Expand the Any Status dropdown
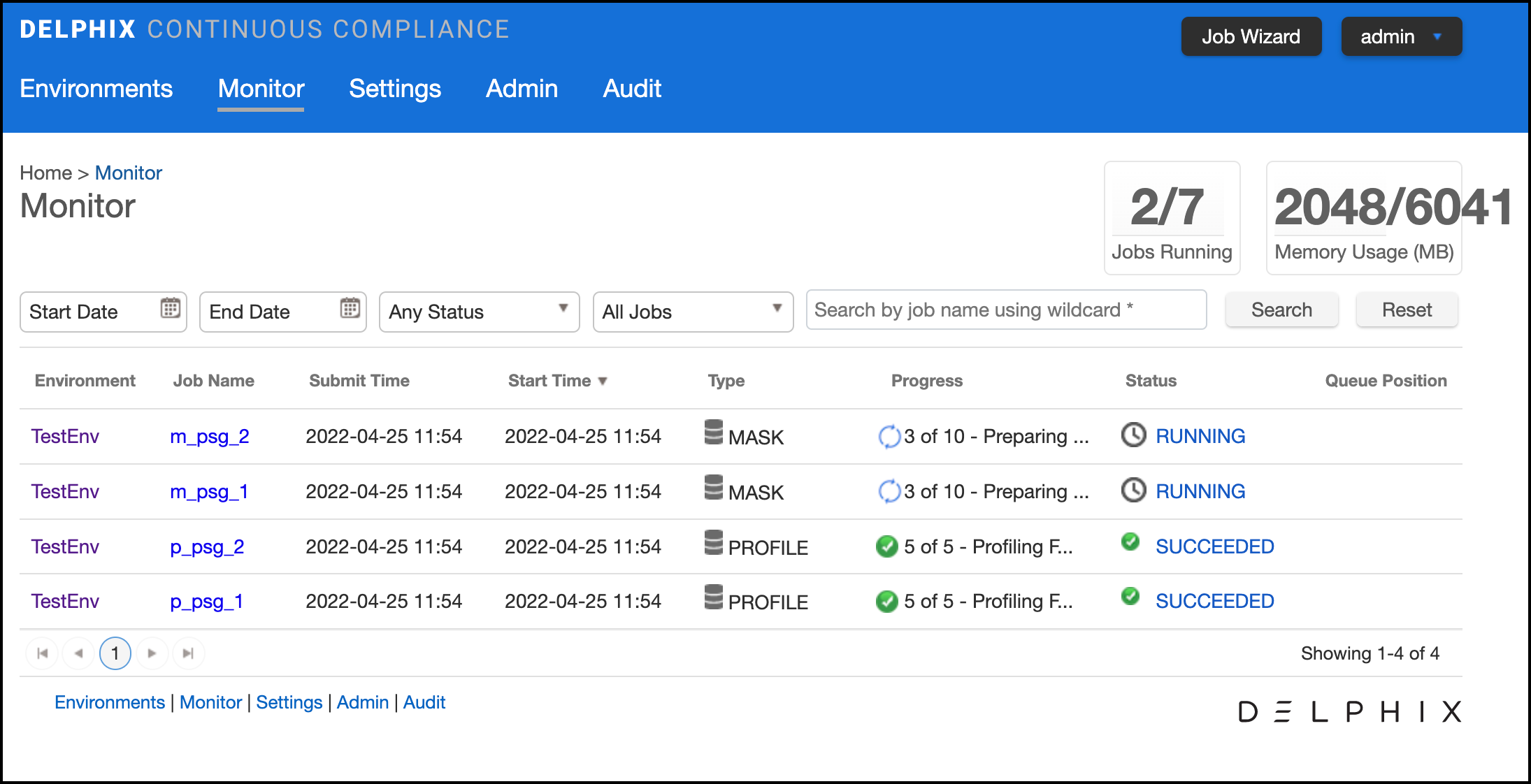 click(x=479, y=312)
